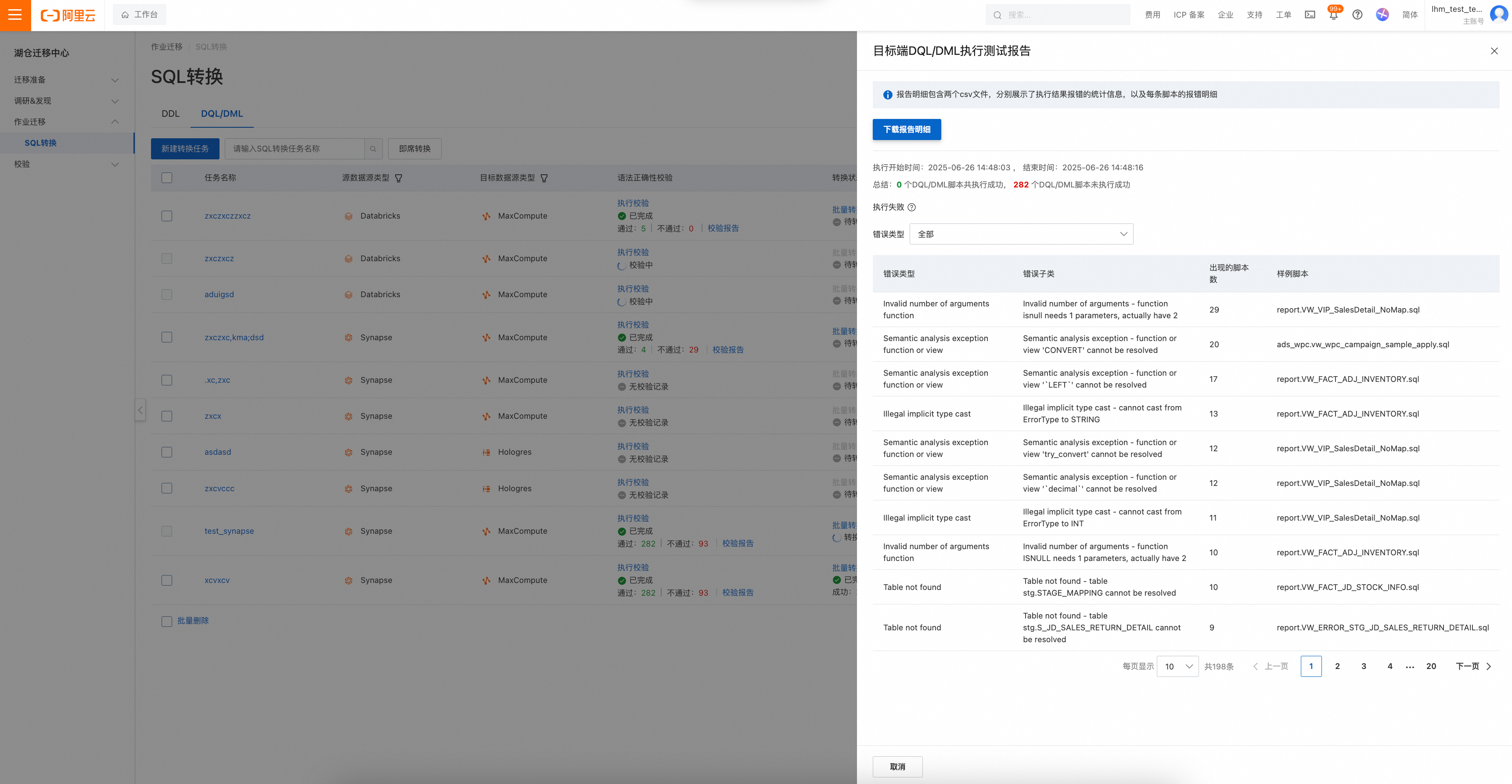Go to page 3 of results
Viewport: 1512px width, 784px height.
pos(1364,667)
